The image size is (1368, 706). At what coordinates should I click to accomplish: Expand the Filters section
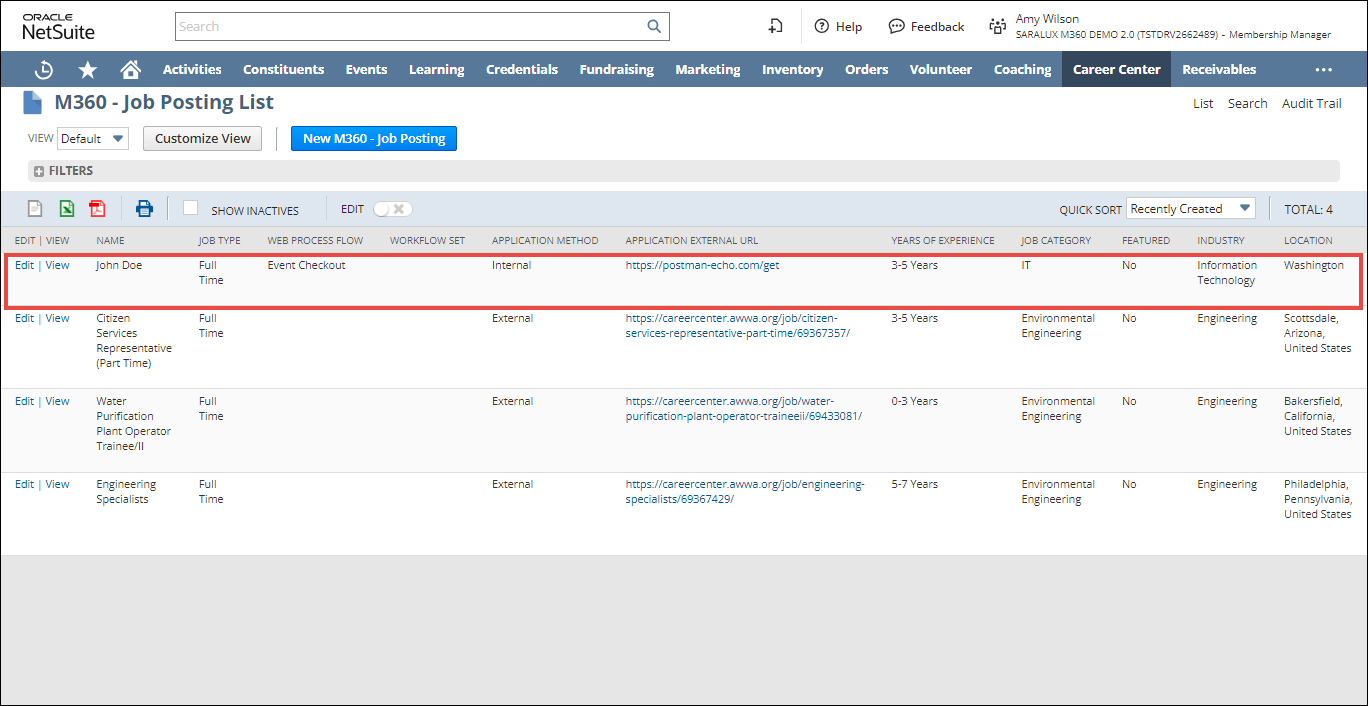[x=39, y=172]
